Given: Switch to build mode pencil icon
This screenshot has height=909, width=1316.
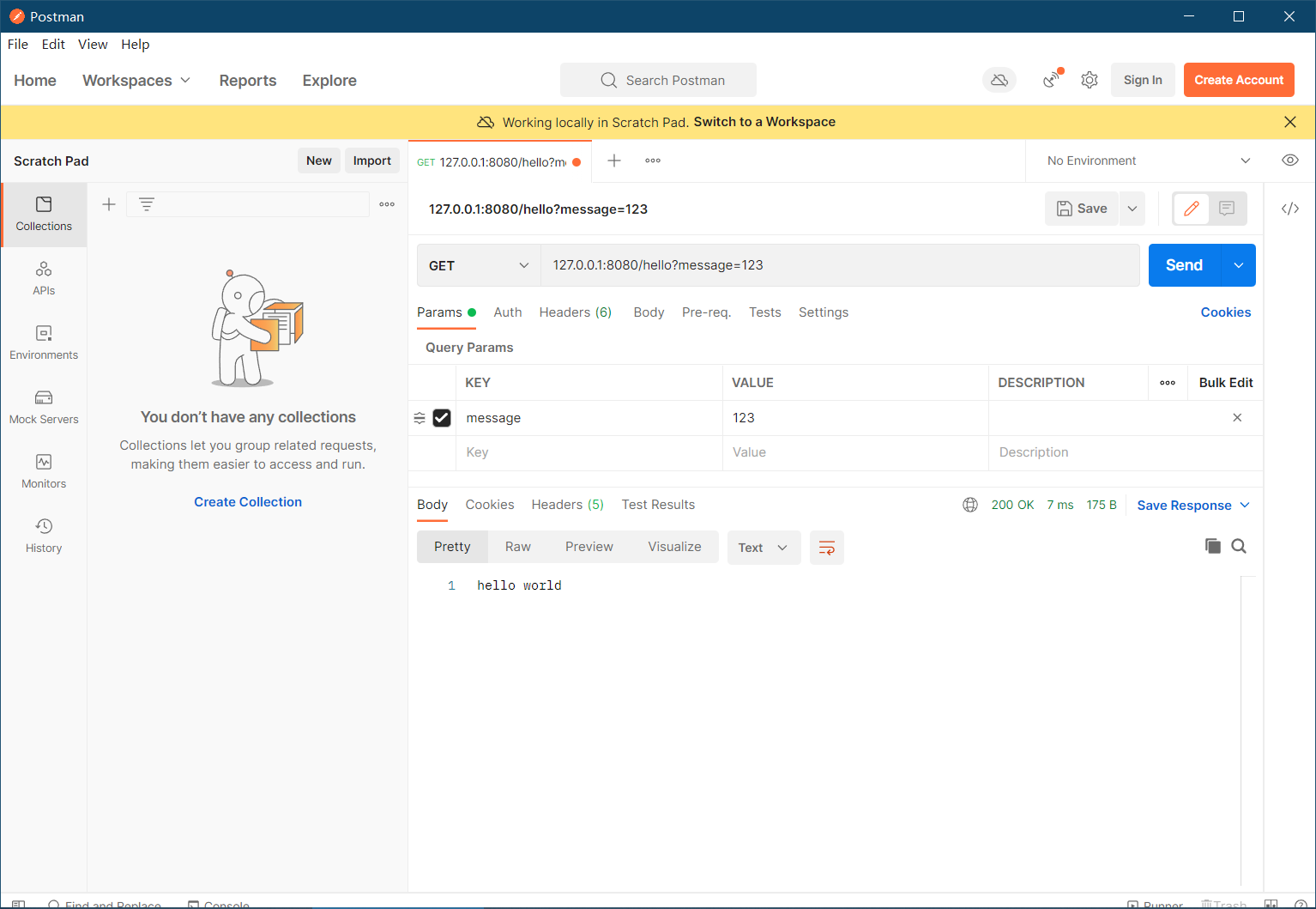Looking at the screenshot, I should pos(1192,209).
